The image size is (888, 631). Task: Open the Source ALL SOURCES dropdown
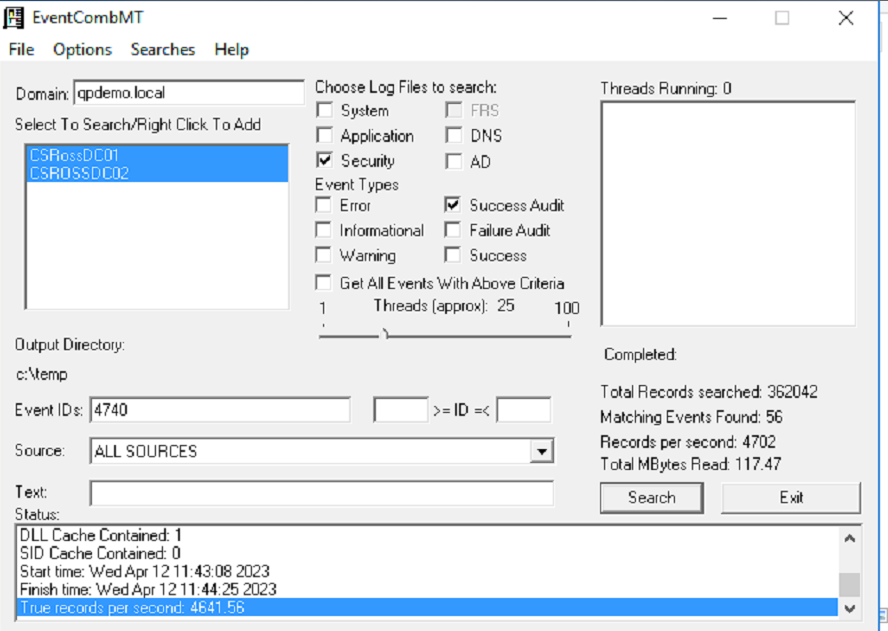[x=541, y=451]
